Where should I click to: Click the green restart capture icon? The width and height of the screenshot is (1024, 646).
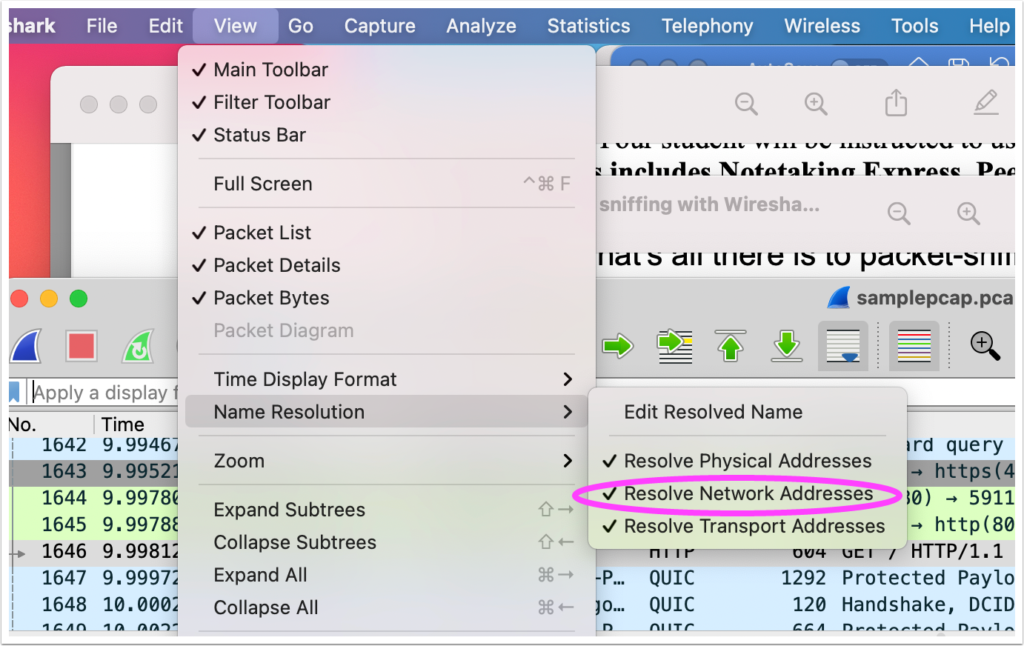click(x=137, y=346)
